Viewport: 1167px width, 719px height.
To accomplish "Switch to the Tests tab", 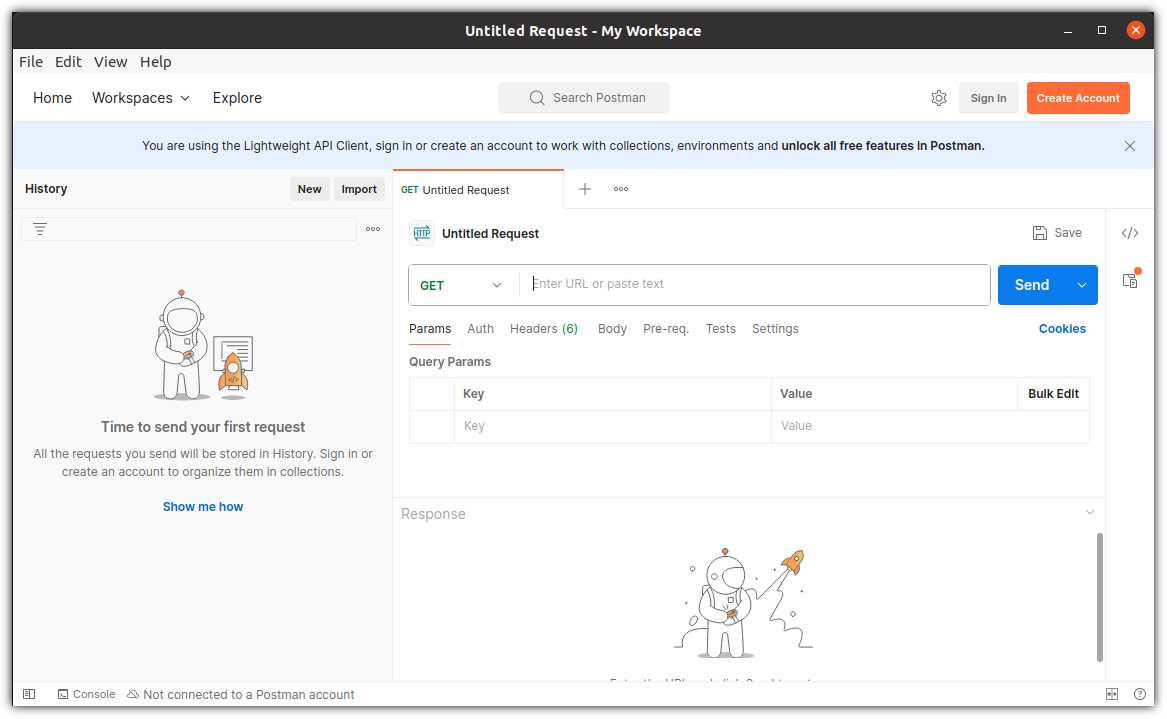I will coord(720,329).
